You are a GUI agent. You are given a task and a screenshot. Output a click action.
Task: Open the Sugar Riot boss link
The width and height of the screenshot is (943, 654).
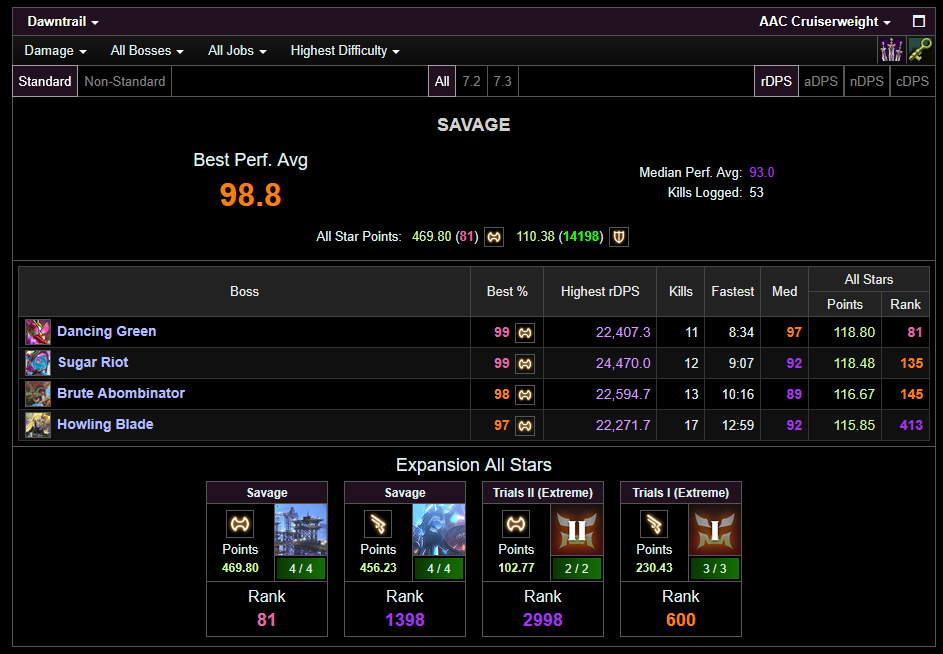click(93, 363)
